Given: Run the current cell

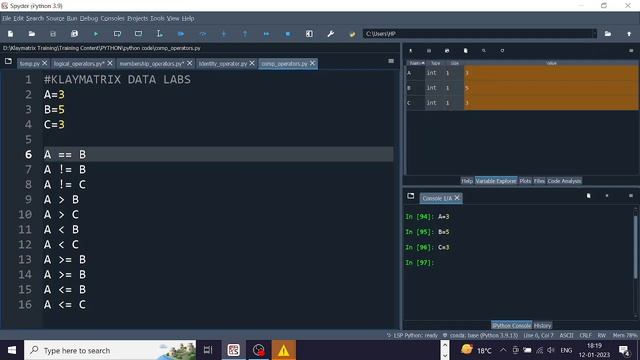Looking at the screenshot, I should (117, 34).
